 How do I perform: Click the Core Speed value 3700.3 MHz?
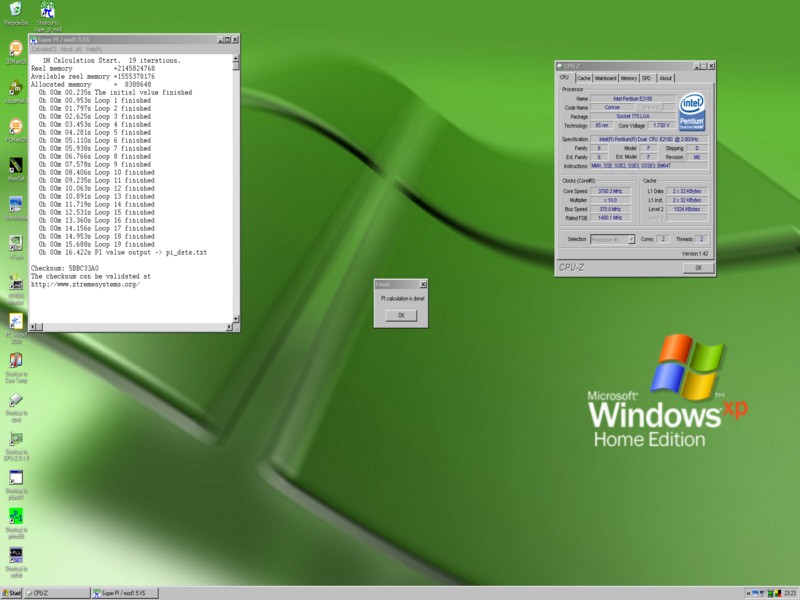pos(610,191)
